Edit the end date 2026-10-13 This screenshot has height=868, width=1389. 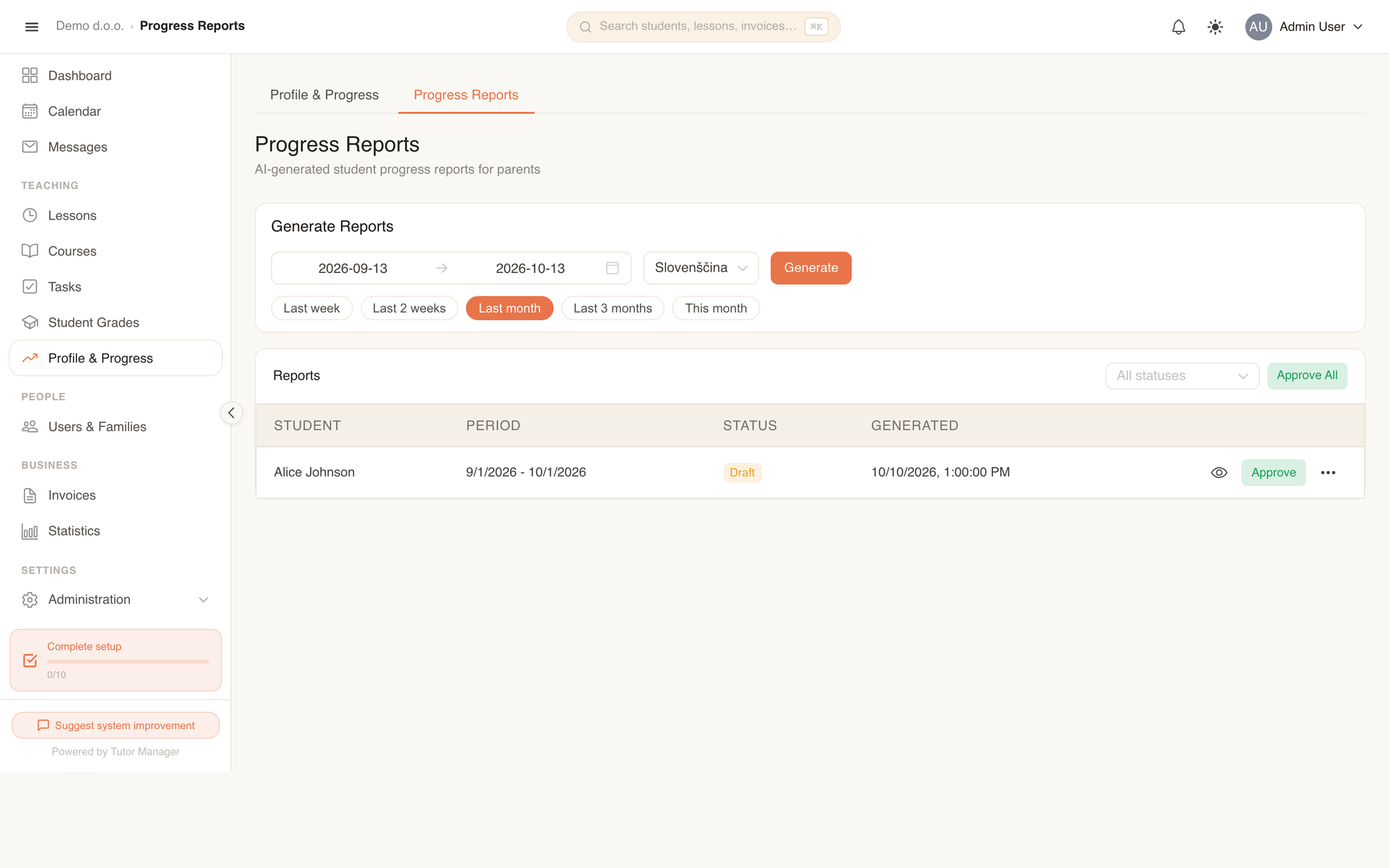click(x=531, y=269)
